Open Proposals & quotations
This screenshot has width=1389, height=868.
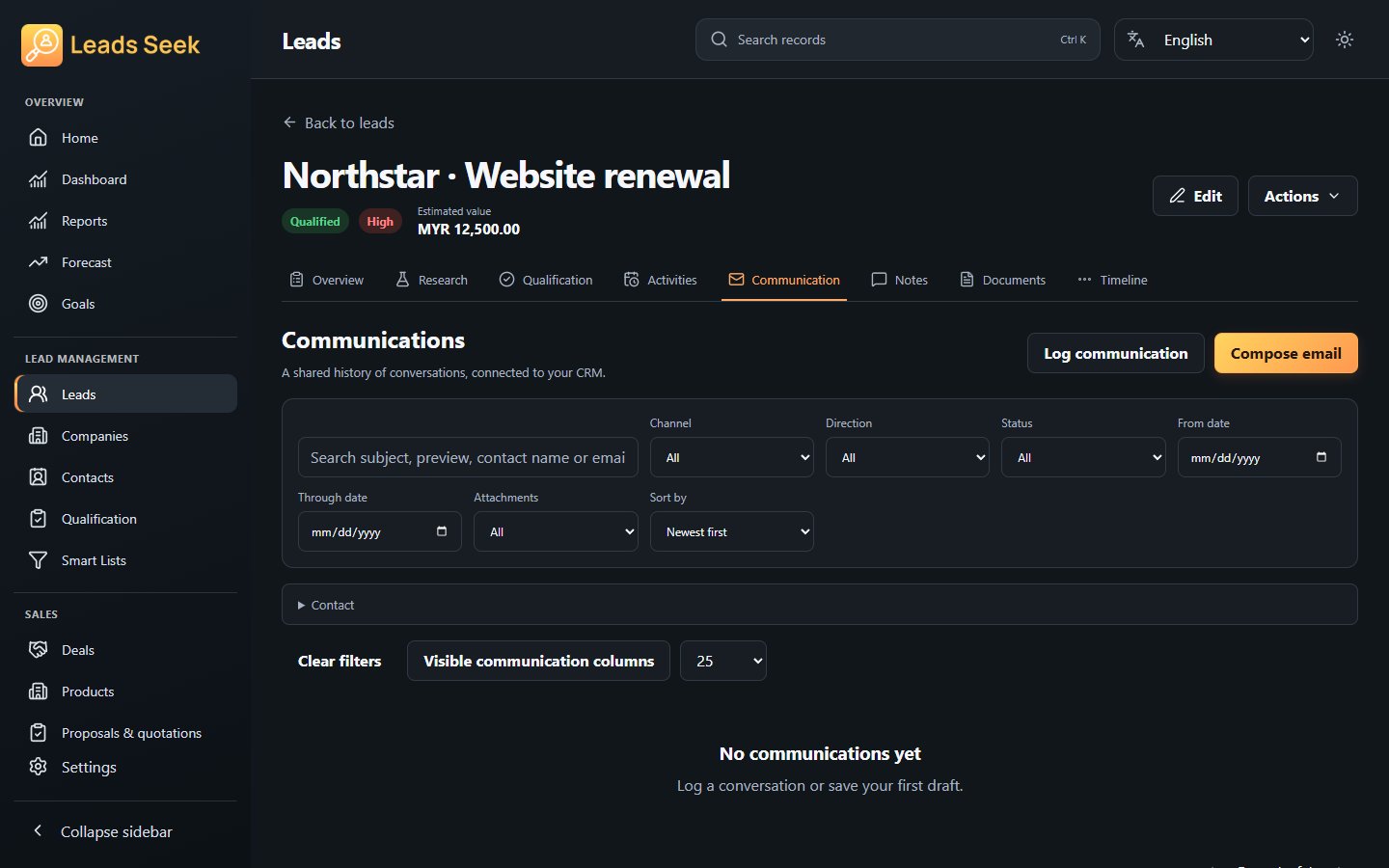[125, 733]
